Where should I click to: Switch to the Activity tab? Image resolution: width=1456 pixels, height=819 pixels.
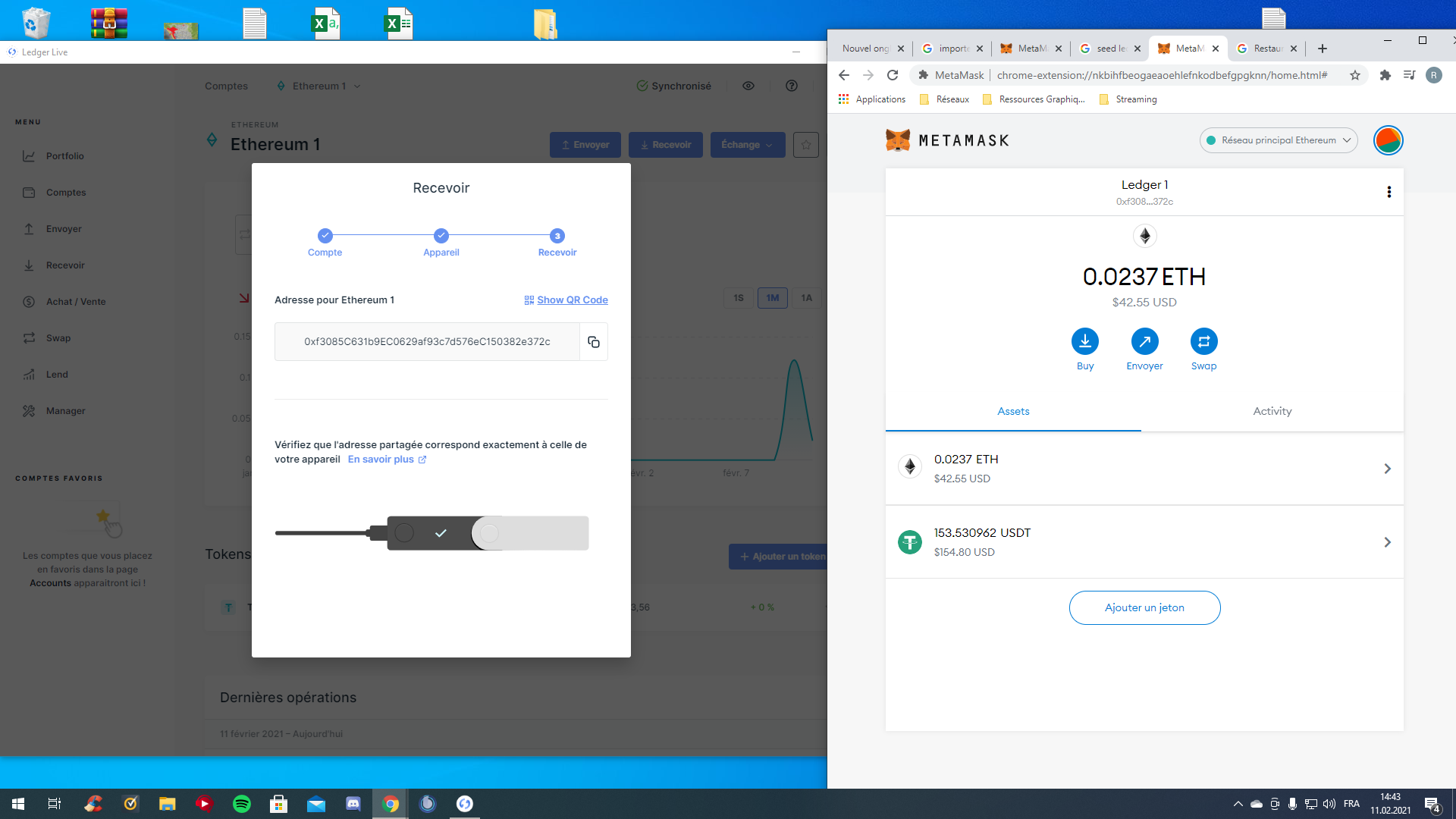pyautogui.click(x=1272, y=411)
